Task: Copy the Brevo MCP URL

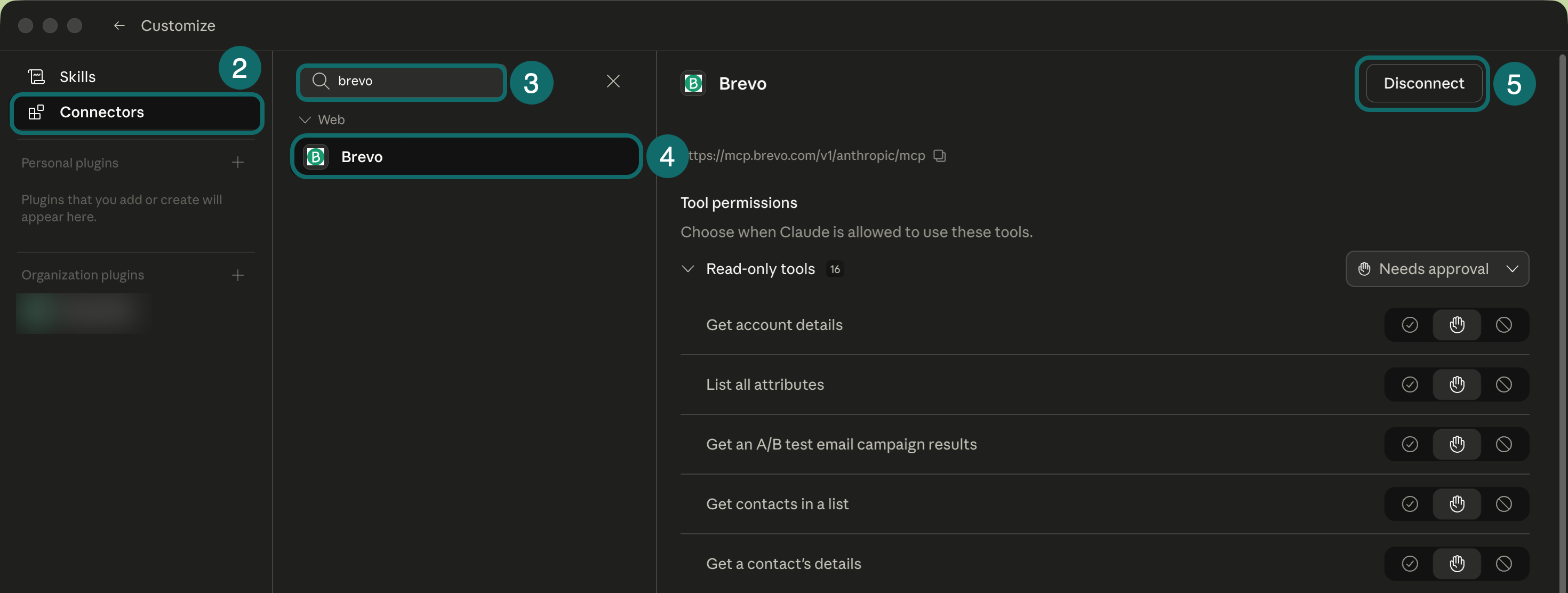Action: click(x=940, y=156)
